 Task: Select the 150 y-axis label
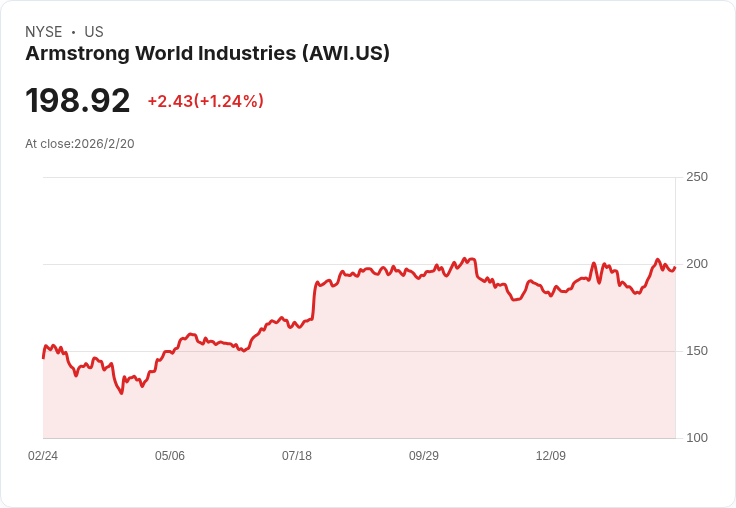pyautogui.click(x=697, y=351)
